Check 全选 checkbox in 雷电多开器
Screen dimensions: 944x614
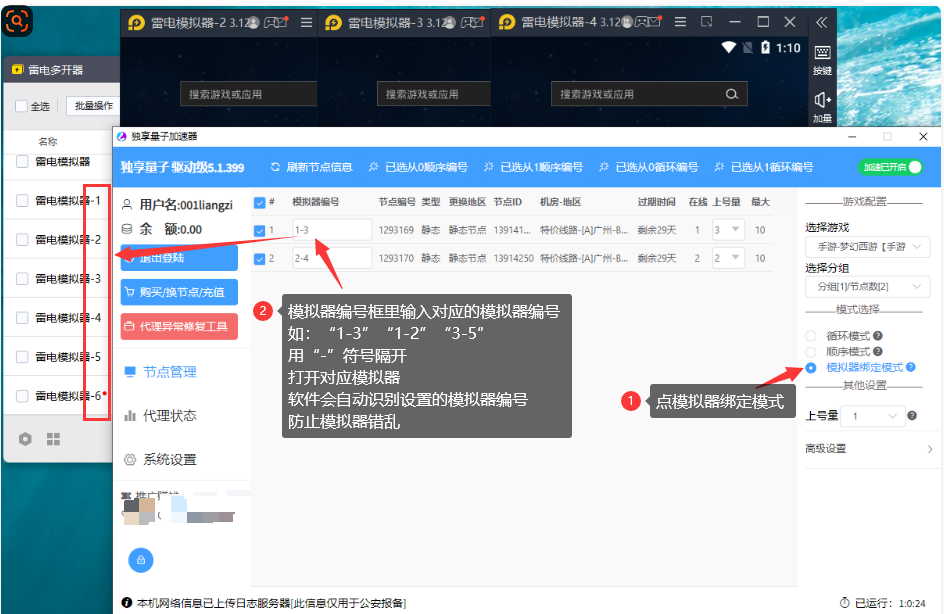click(21, 106)
